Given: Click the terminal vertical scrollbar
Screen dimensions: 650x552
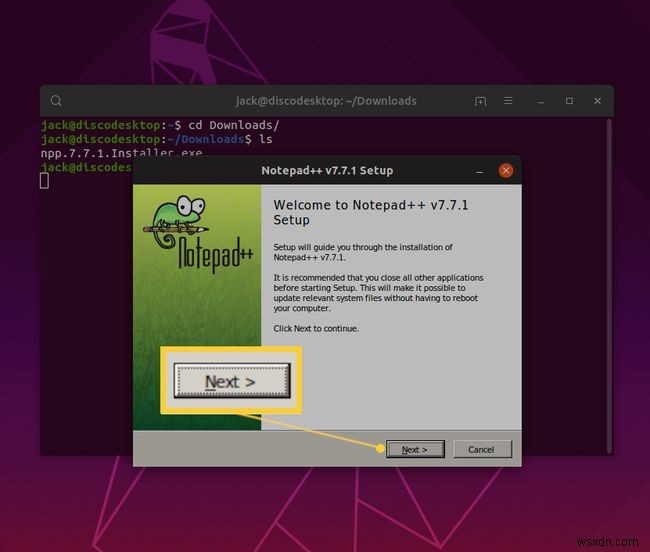Looking at the screenshot, I should tap(609, 286).
